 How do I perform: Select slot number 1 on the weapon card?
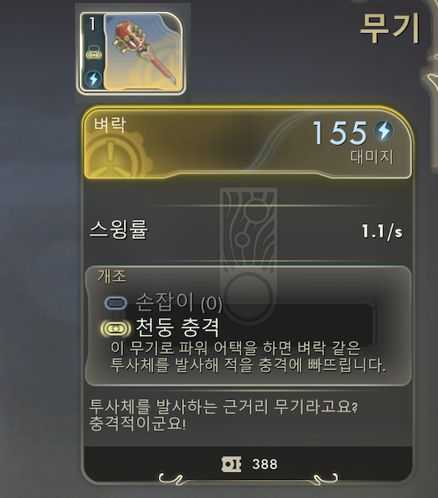click(92, 24)
